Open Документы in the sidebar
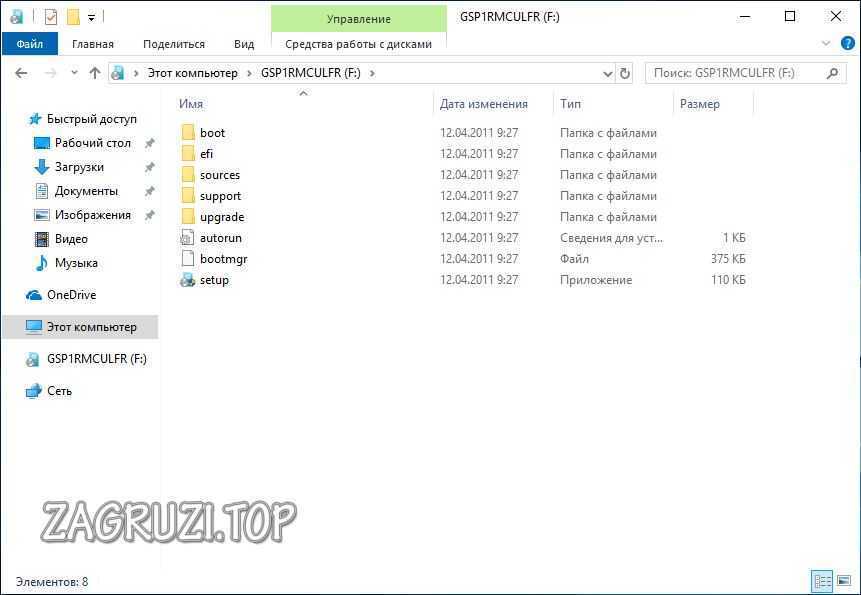Image resolution: width=861 pixels, height=595 pixels. pyautogui.click(x=86, y=191)
